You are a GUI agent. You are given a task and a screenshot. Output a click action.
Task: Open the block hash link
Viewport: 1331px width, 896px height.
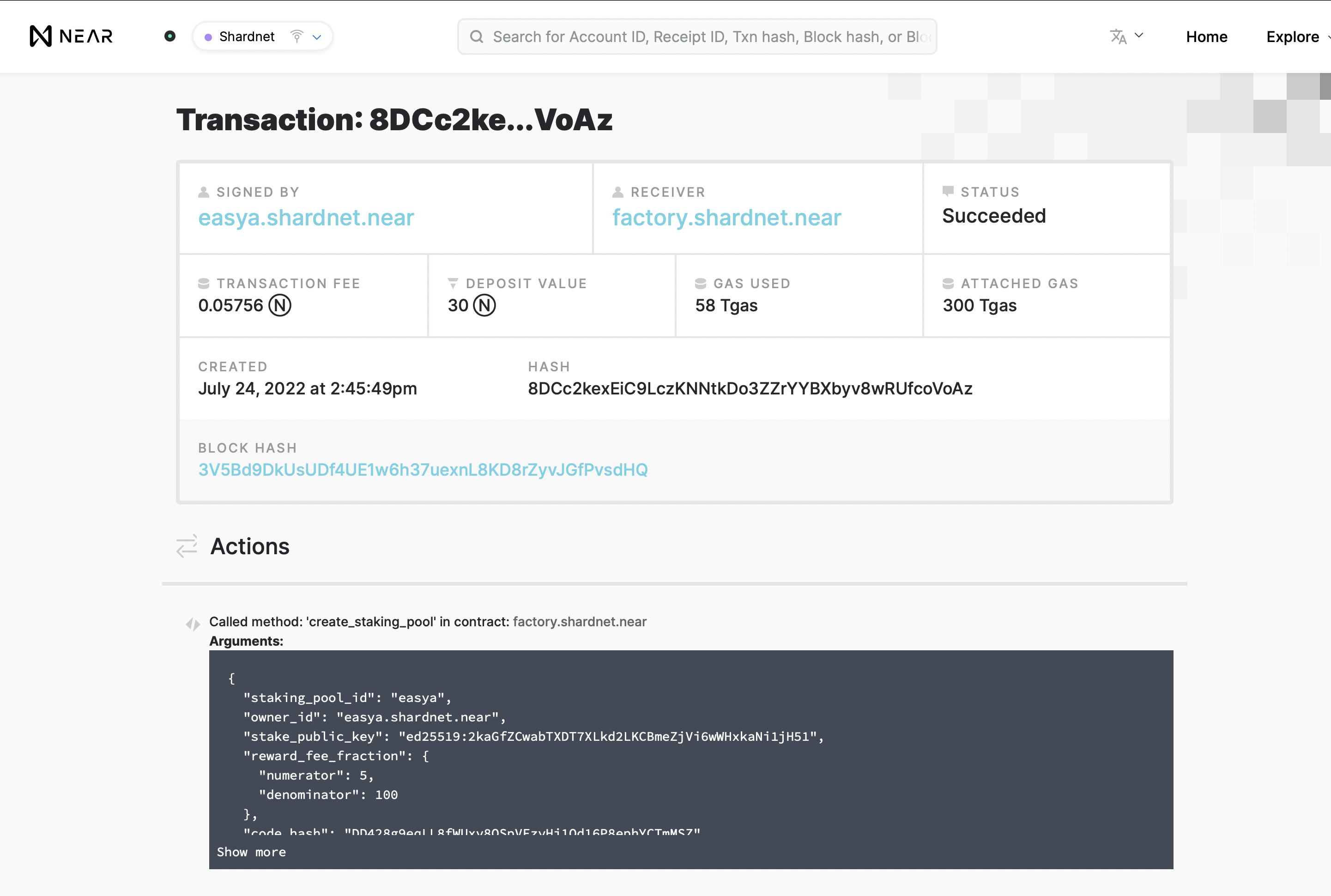point(423,470)
